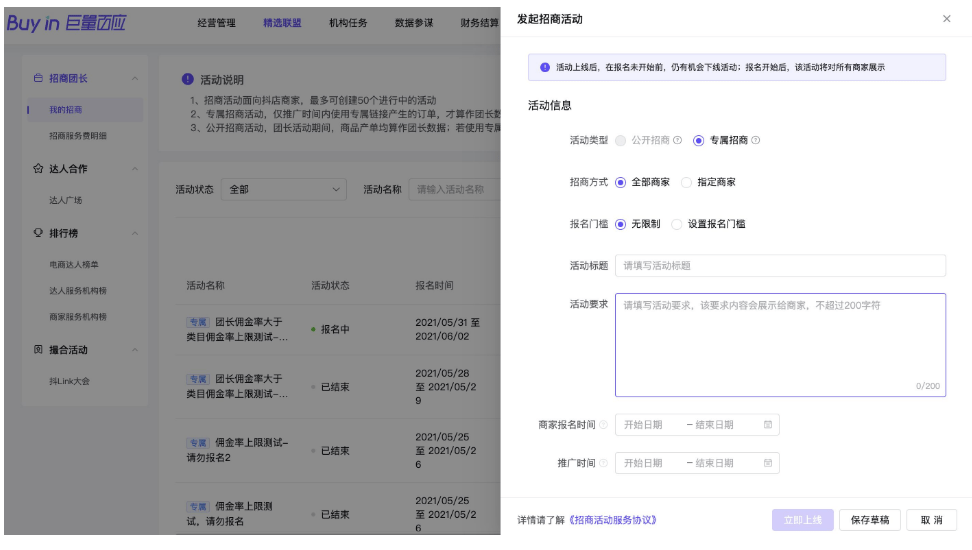This screenshot has width=972, height=550.
Task: Go to 我的招商 in sidebar
Action: coord(85,110)
